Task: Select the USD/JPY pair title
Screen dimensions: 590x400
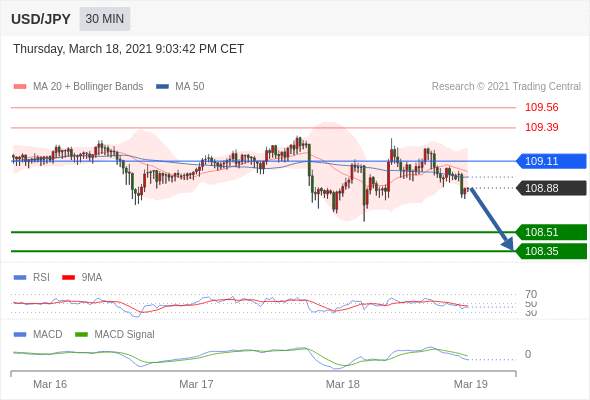Action: coord(41,19)
